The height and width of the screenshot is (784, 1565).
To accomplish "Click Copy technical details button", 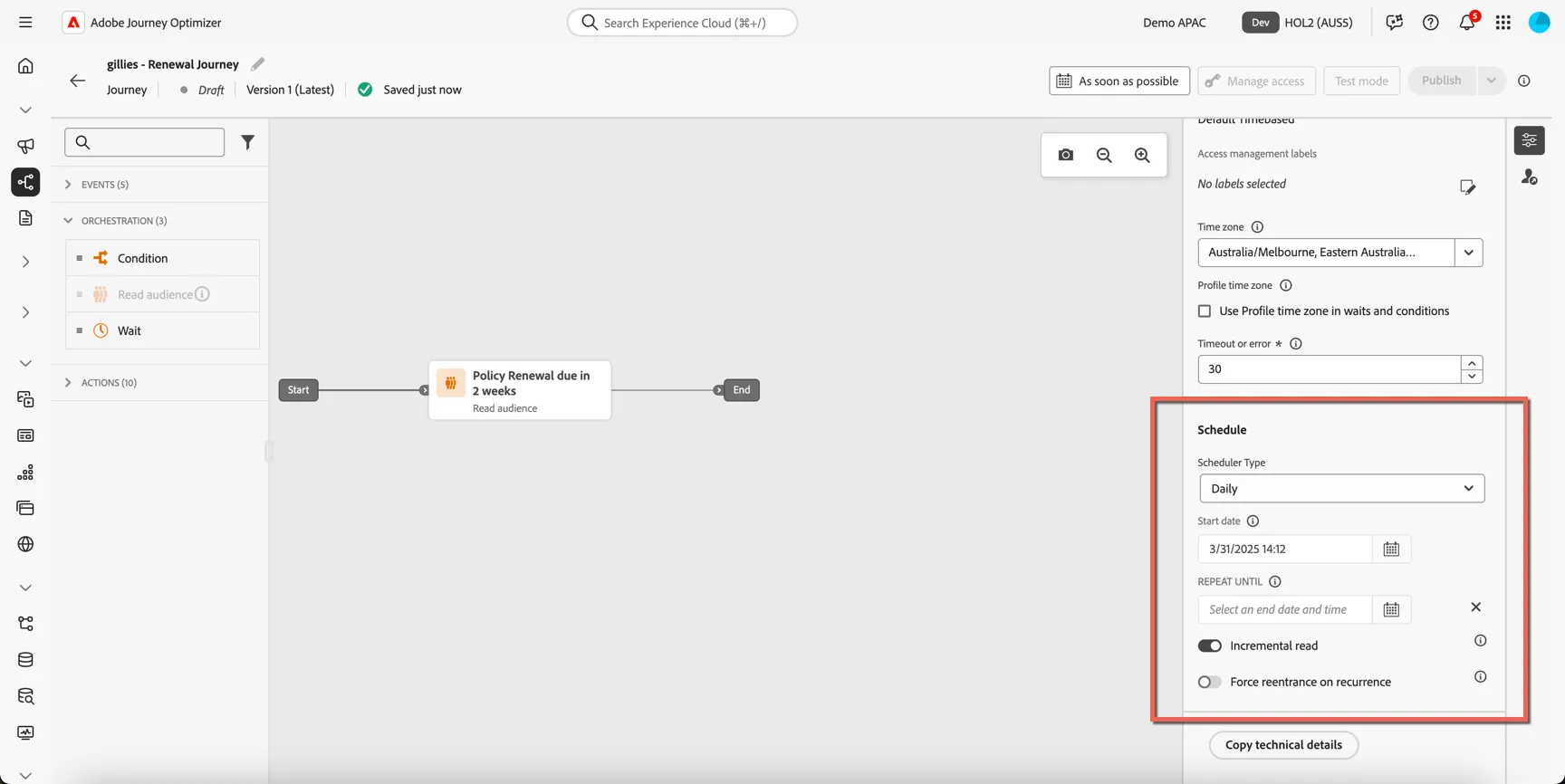I will point(1283,745).
